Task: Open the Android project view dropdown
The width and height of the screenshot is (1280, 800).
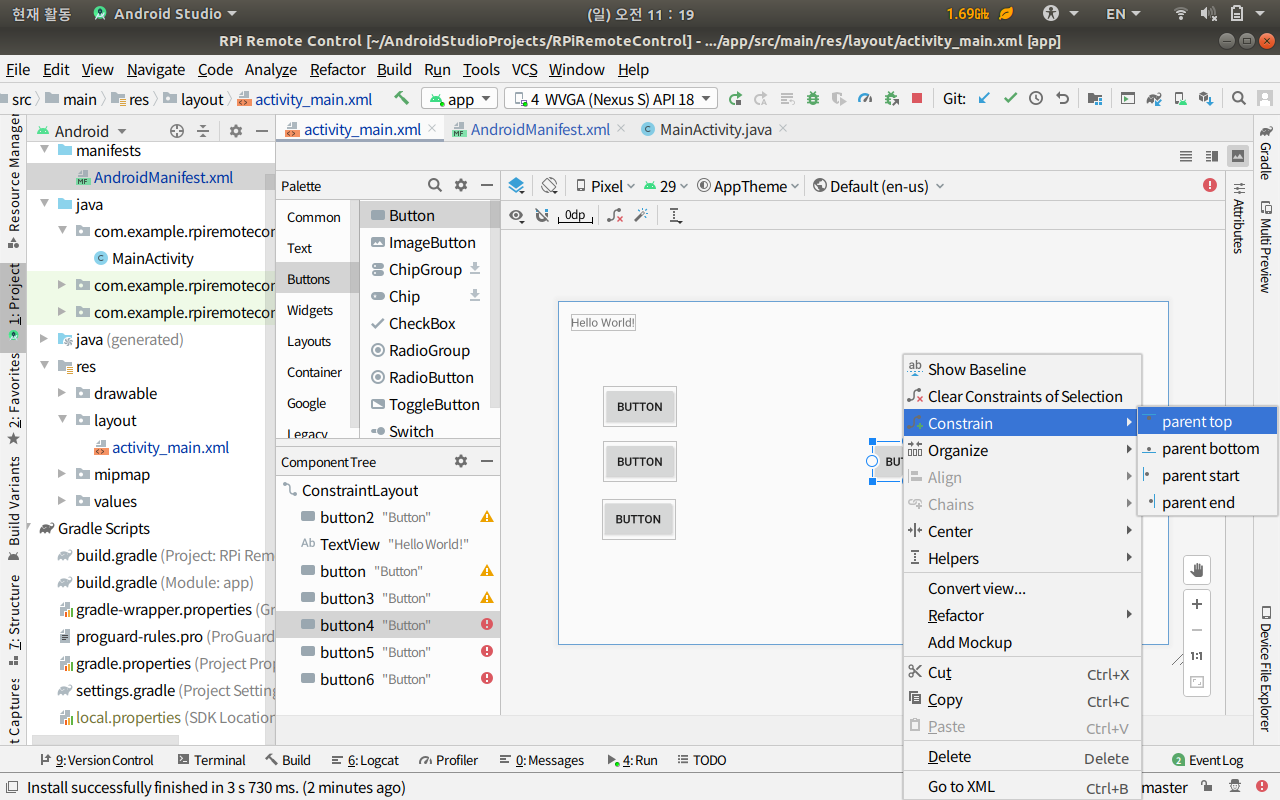Action: click(x=82, y=131)
